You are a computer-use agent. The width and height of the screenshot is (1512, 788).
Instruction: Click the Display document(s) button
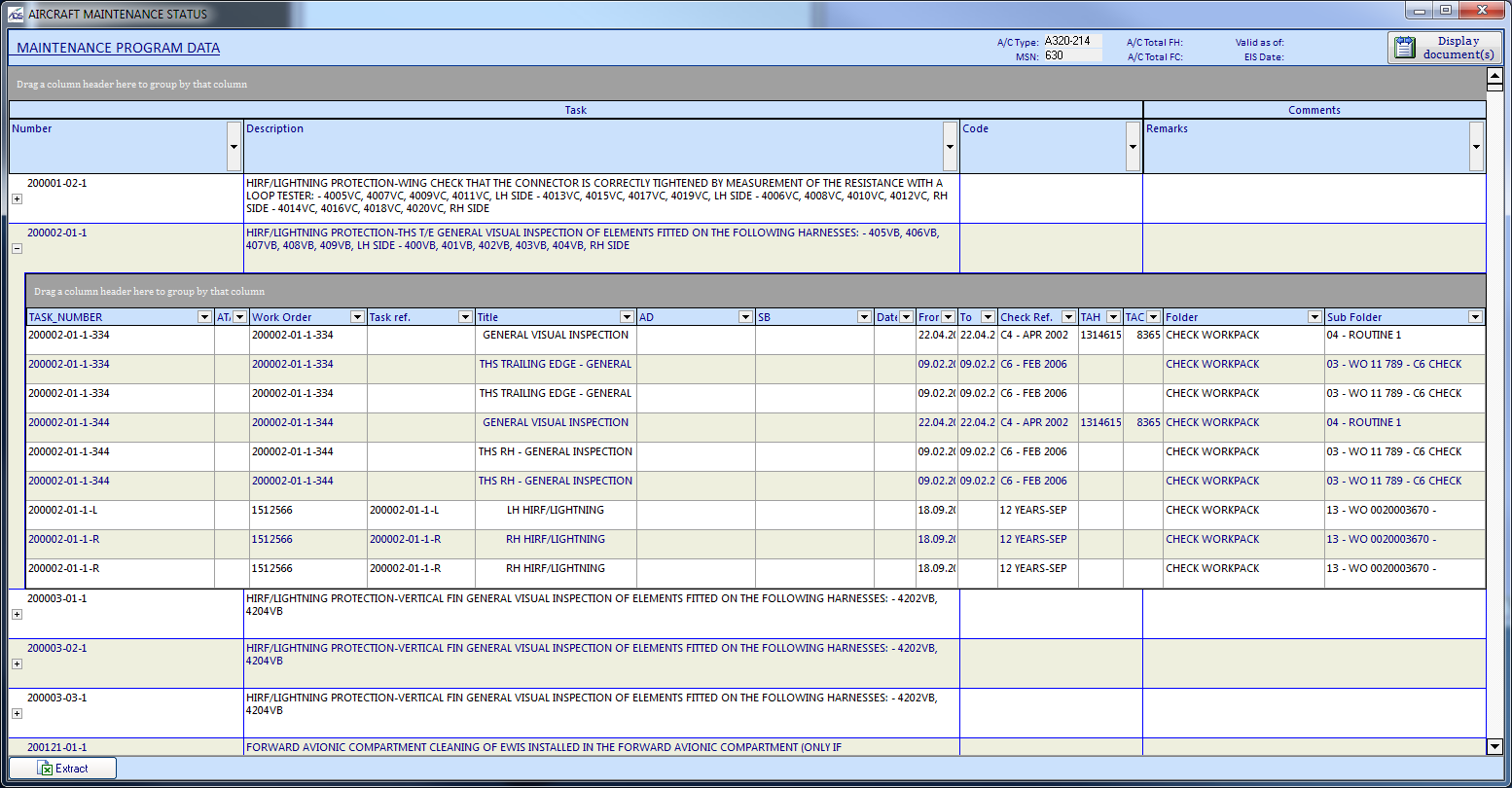point(1450,47)
